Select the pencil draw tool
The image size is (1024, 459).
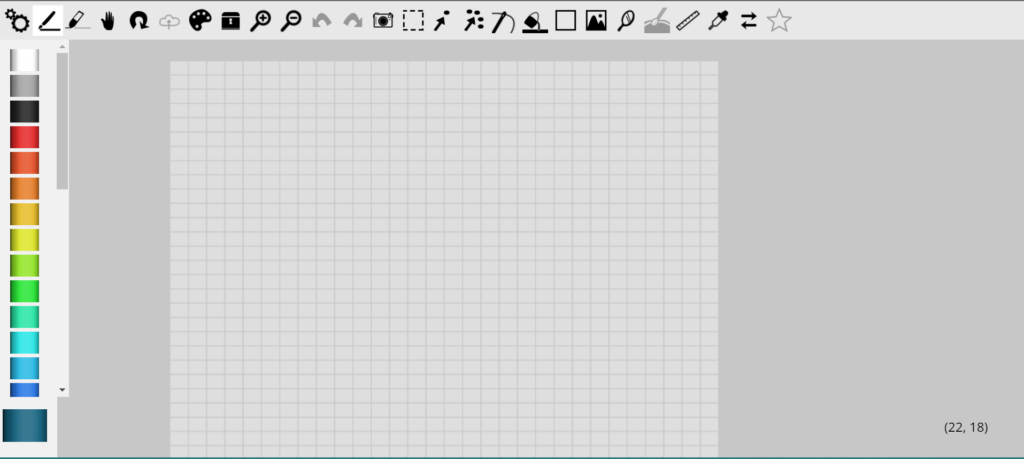click(48, 21)
